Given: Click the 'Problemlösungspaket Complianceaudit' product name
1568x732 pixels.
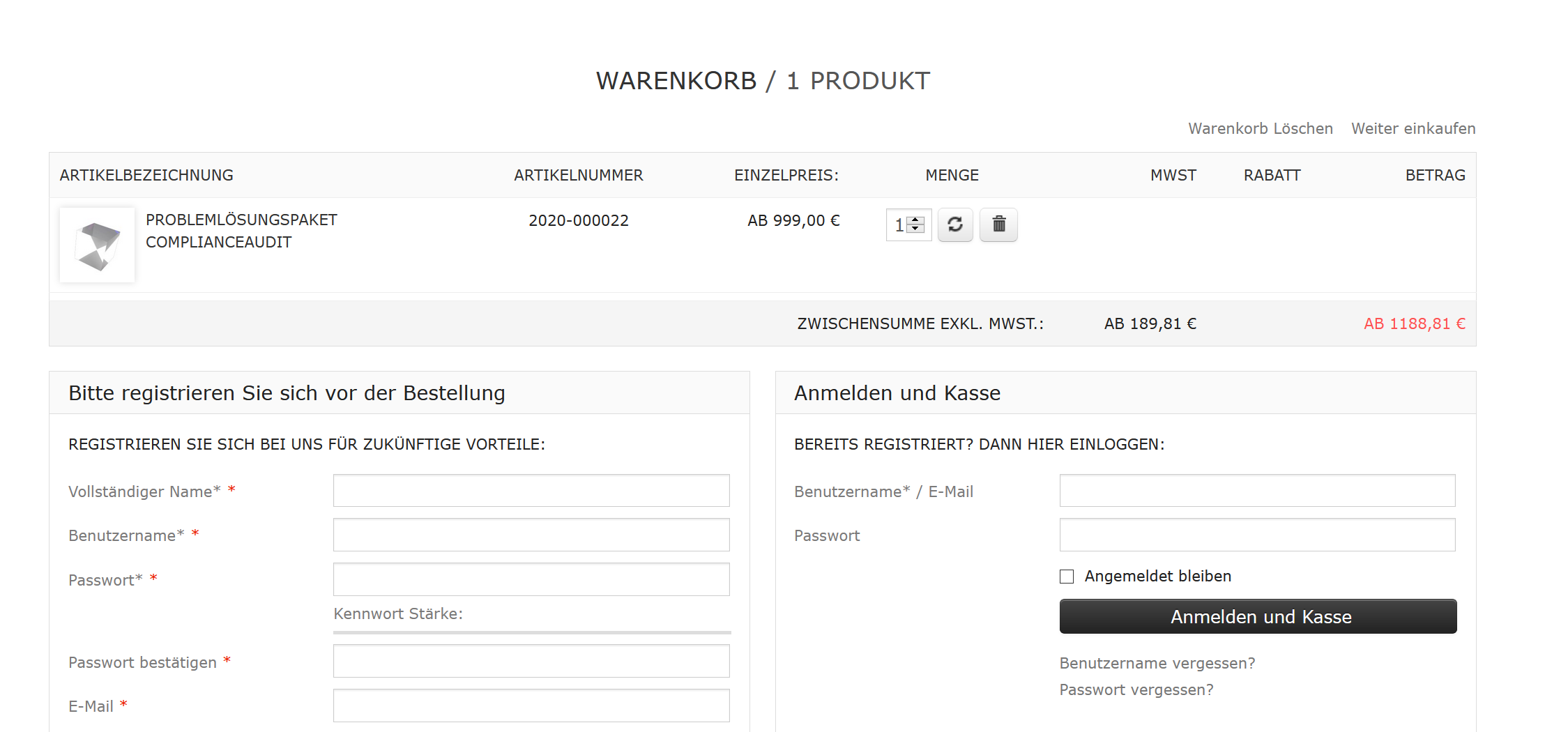Looking at the screenshot, I should 241,231.
